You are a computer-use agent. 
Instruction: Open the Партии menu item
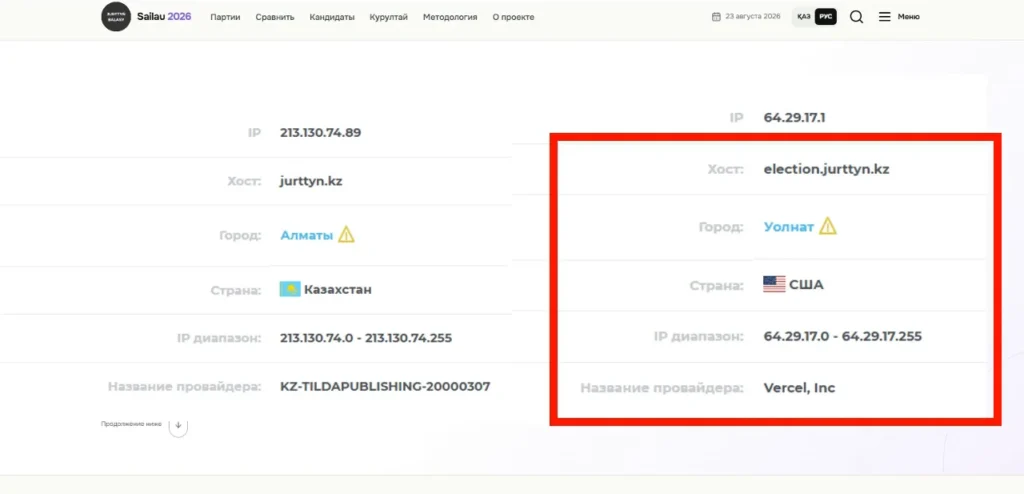(x=225, y=17)
